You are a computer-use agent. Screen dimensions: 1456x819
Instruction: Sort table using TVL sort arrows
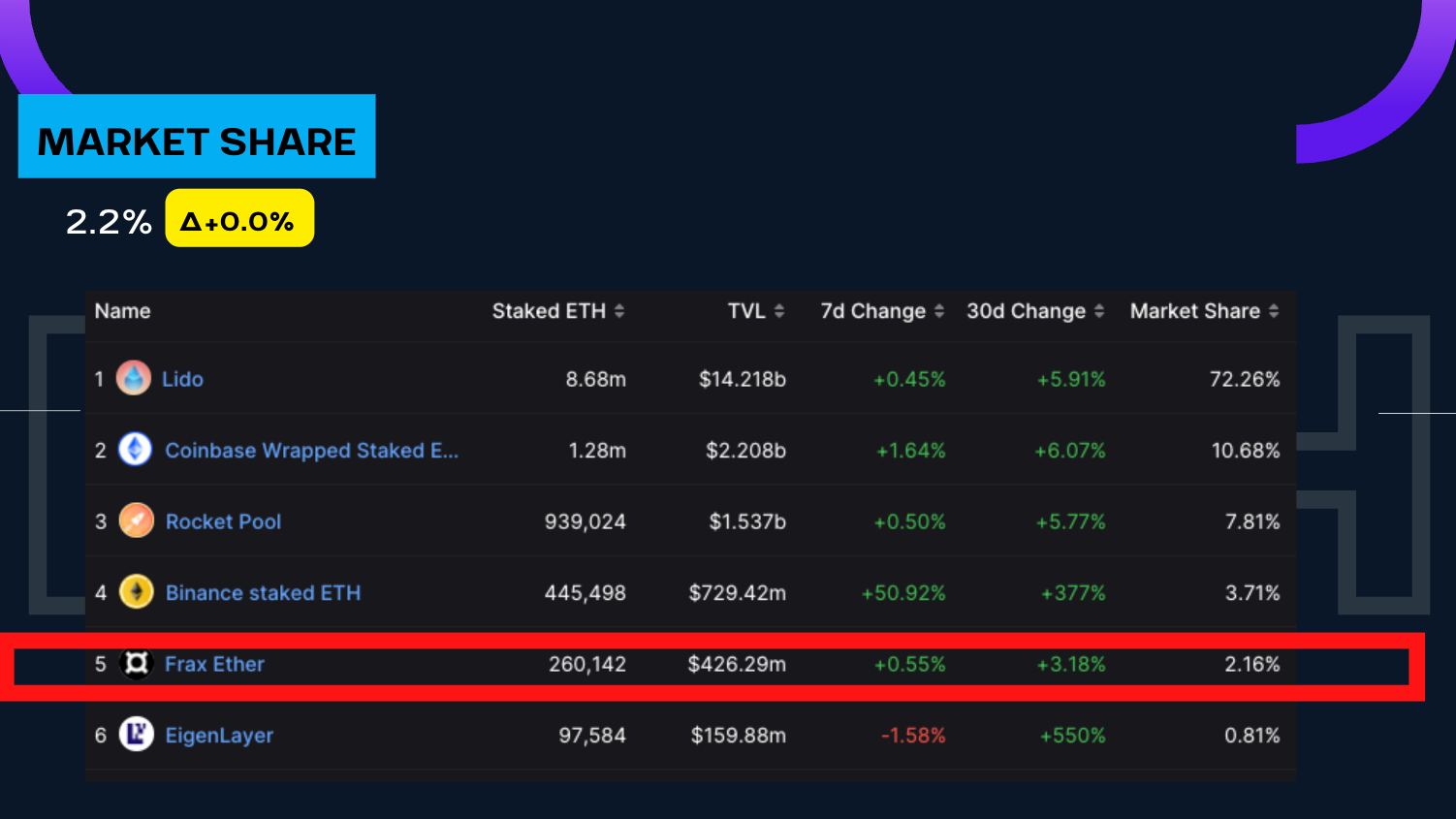(779, 311)
